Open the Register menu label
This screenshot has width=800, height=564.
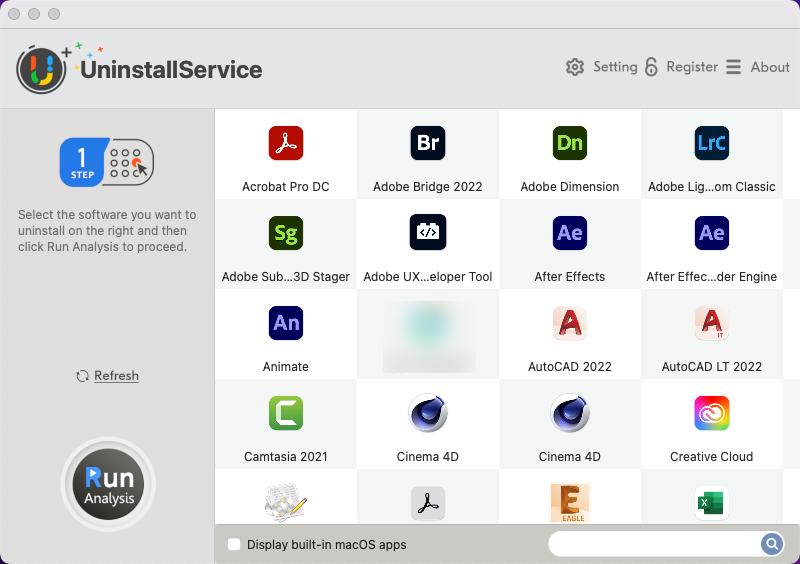[692, 67]
